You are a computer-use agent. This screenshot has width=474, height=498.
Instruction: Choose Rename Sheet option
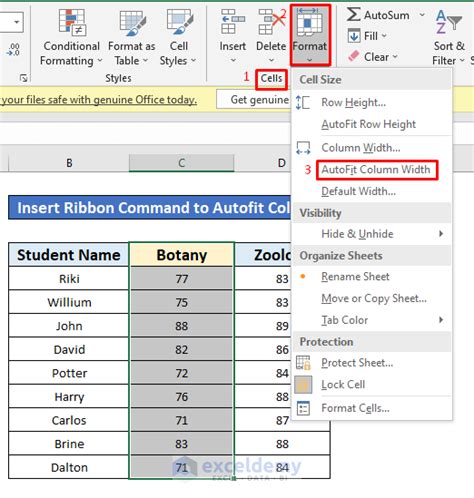pos(372,277)
